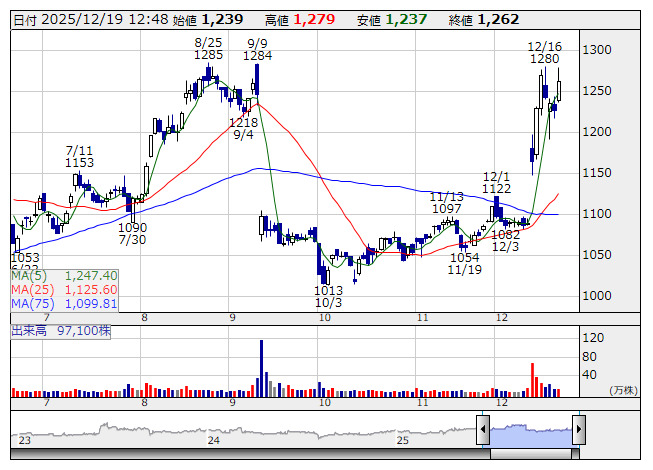Click the highlighted blue range selection area
The image size is (653, 470).
(531, 435)
